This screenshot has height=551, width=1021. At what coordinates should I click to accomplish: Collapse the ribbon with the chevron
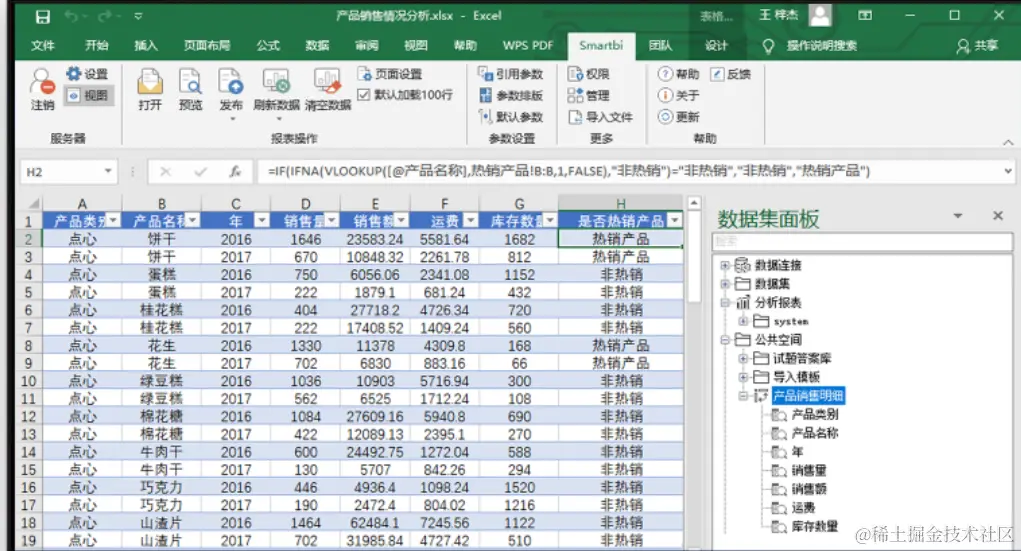1008,141
